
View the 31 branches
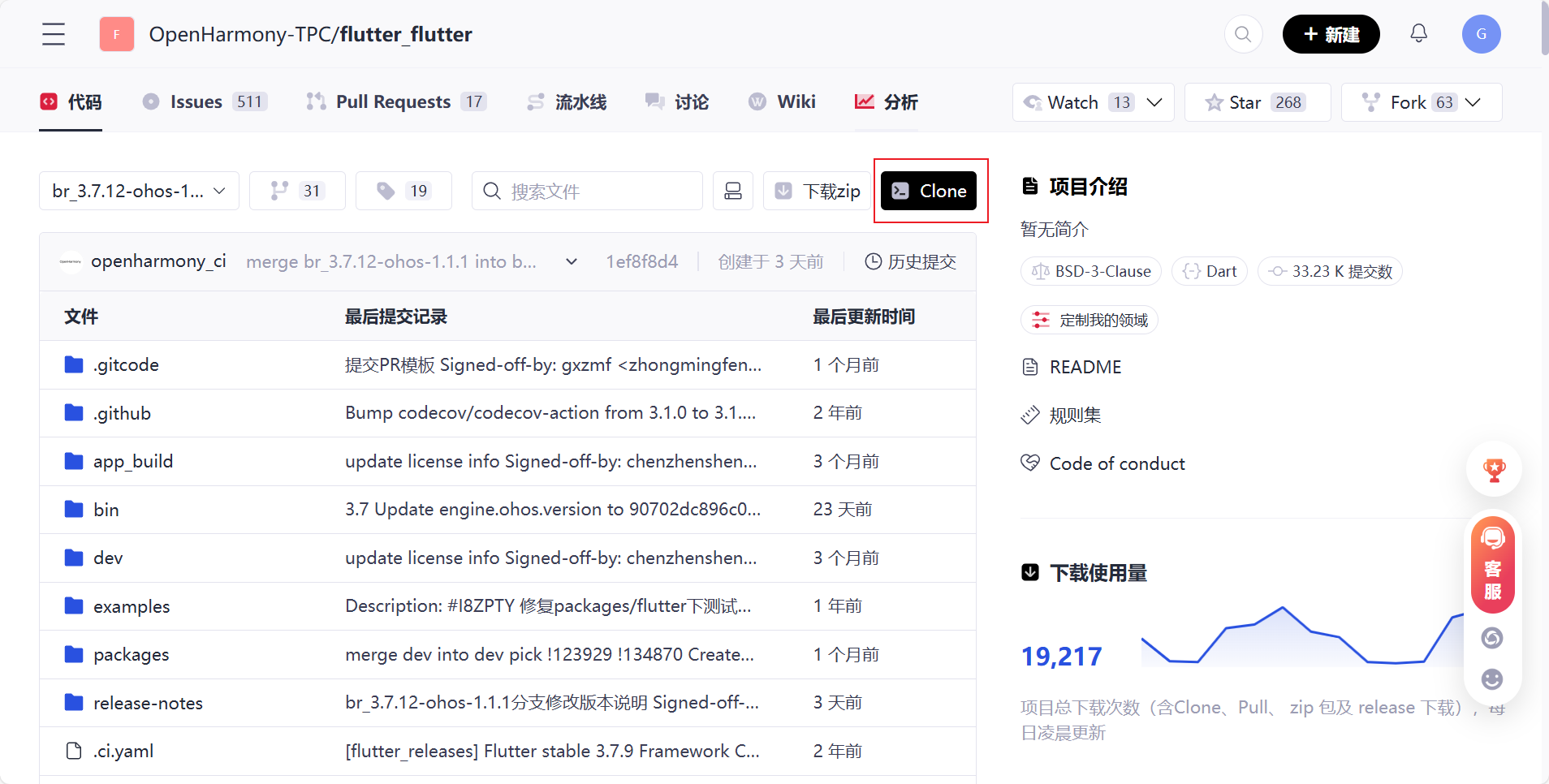click(297, 191)
